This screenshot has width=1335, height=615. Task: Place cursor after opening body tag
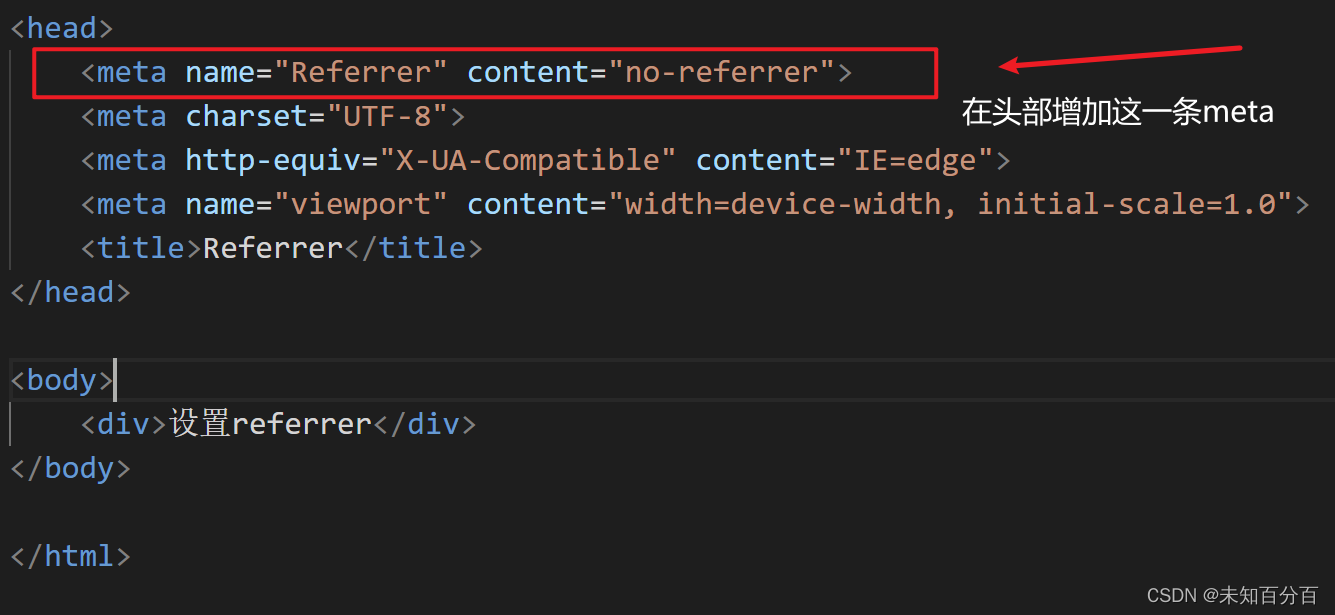pyautogui.click(x=115, y=380)
